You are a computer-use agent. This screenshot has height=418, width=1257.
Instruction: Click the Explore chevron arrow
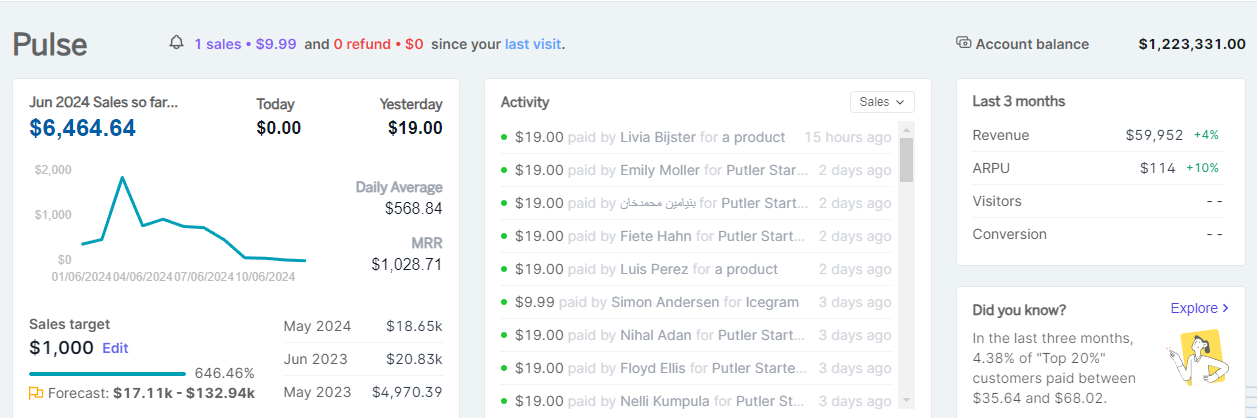tap(1226, 309)
